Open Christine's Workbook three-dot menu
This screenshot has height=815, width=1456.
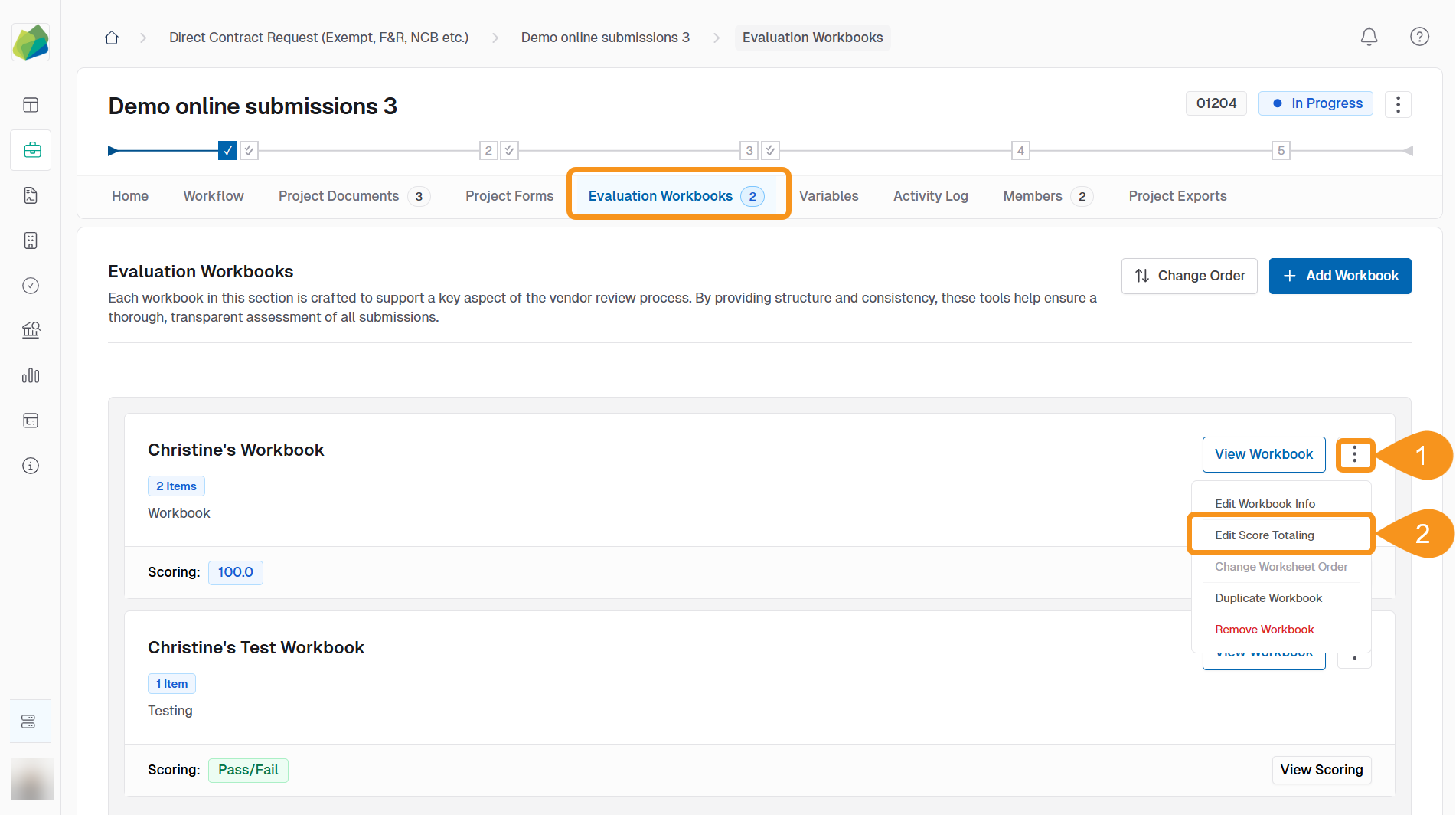click(x=1354, y=455)
